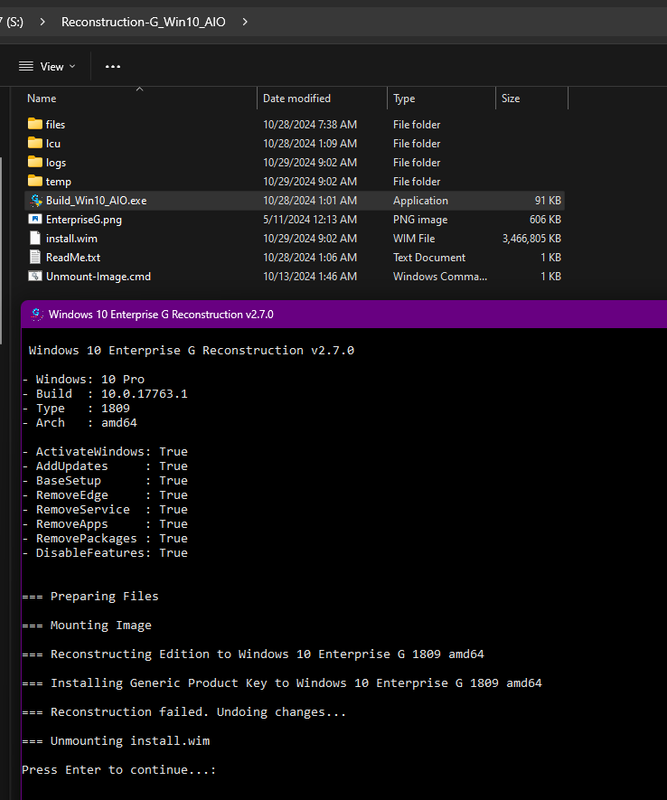This screenshot has width=667, height=800.
Task: Click the 3,466,805 KB size value
Action: (531, 238)
